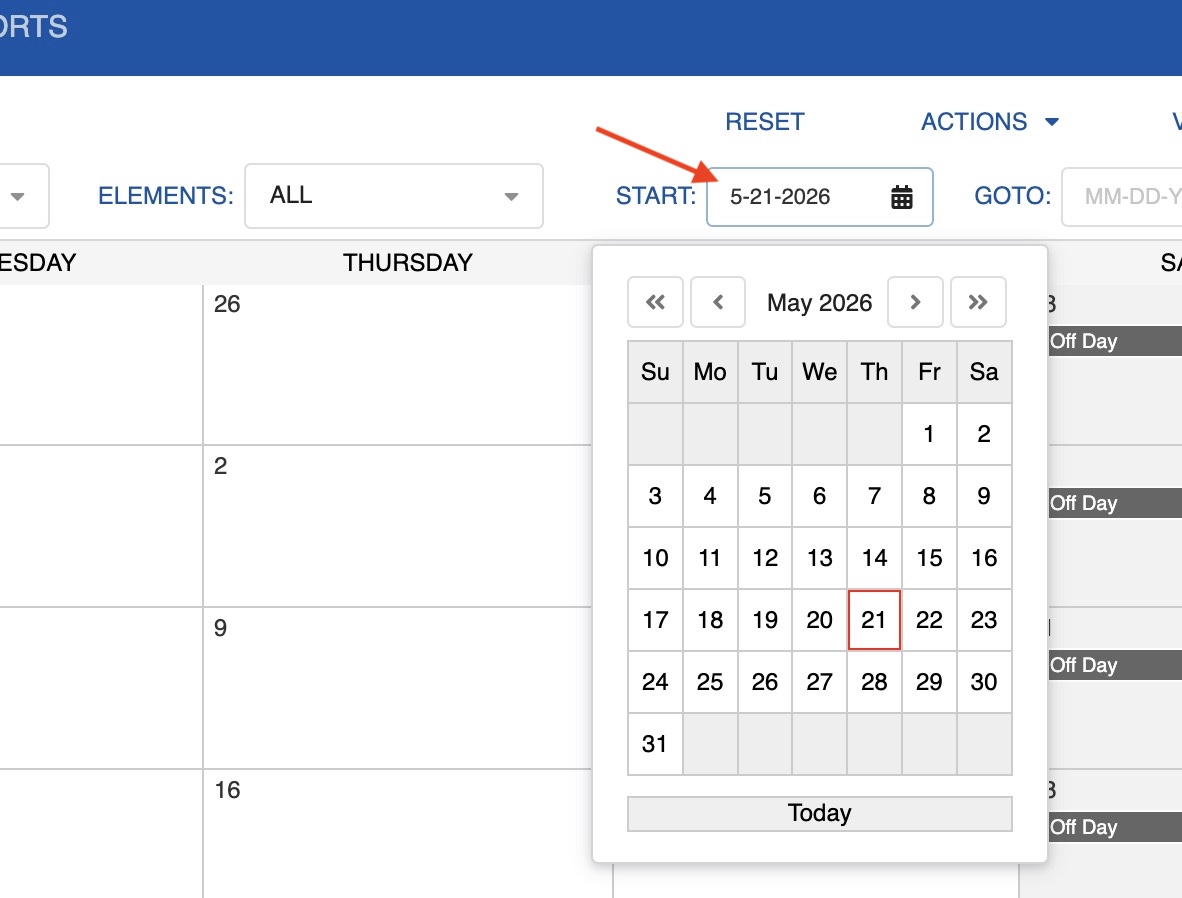The width and height of the screenshot is (1182, 898).
Task: Open the ELEMENTS dropdown showing ALL
Action: tap(394, 196)
